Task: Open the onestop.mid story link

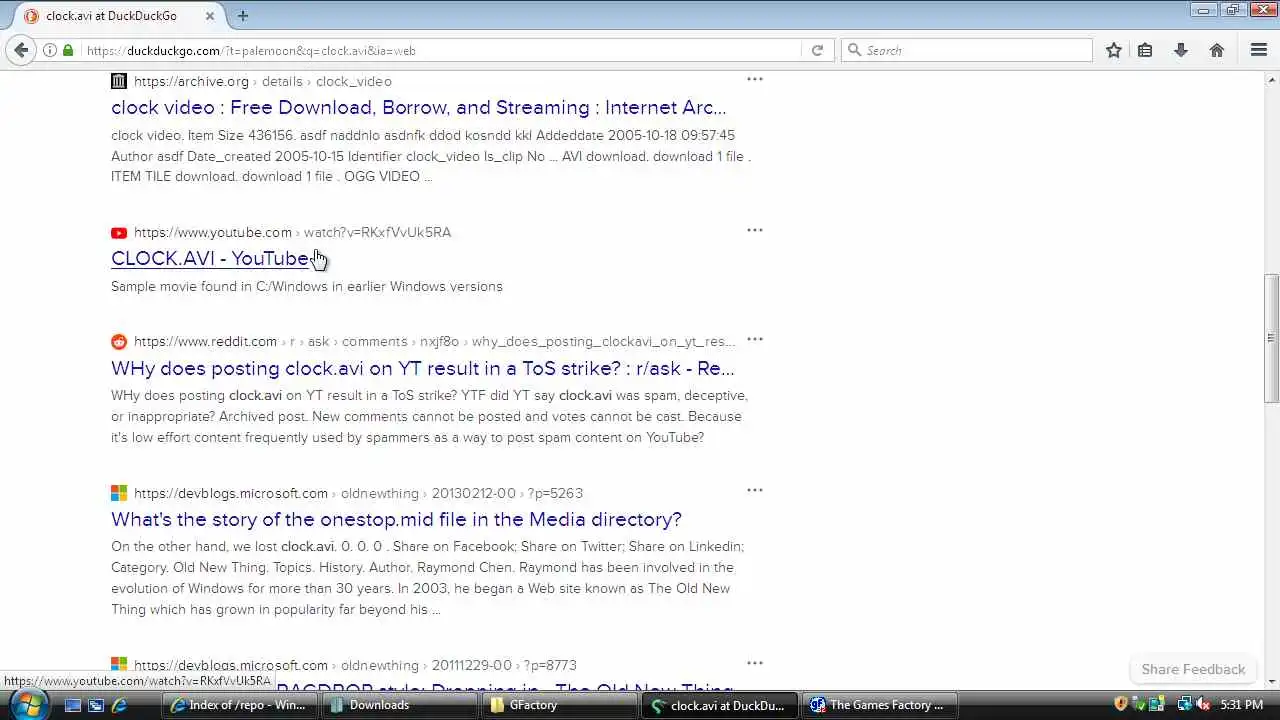Action: tap(396, 519)
